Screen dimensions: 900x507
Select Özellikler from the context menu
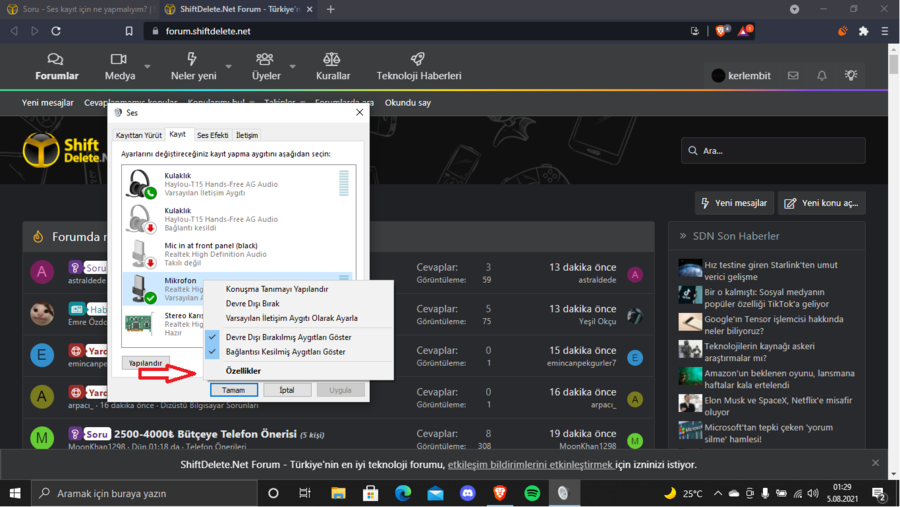pyautogui.click(x=243, y=371)
